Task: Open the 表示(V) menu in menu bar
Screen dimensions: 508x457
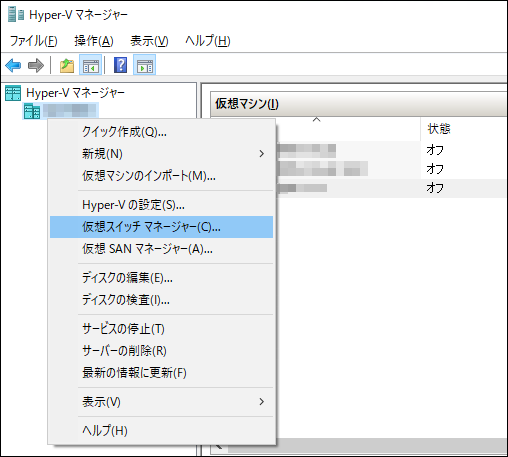Action: tap(149, 41)
